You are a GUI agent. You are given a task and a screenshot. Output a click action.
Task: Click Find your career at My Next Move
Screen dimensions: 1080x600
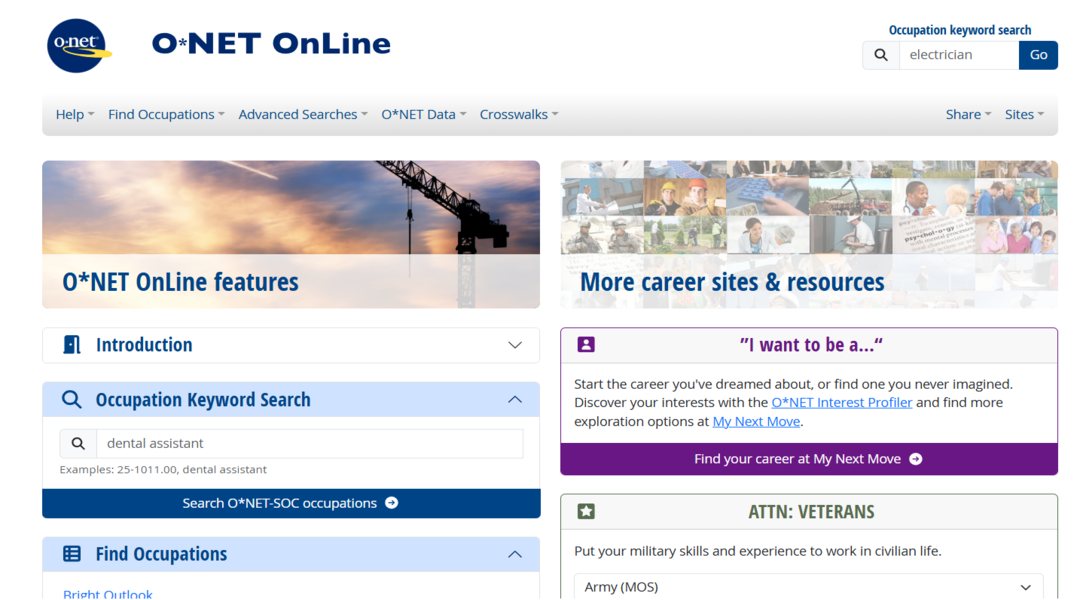coord(808,459)
